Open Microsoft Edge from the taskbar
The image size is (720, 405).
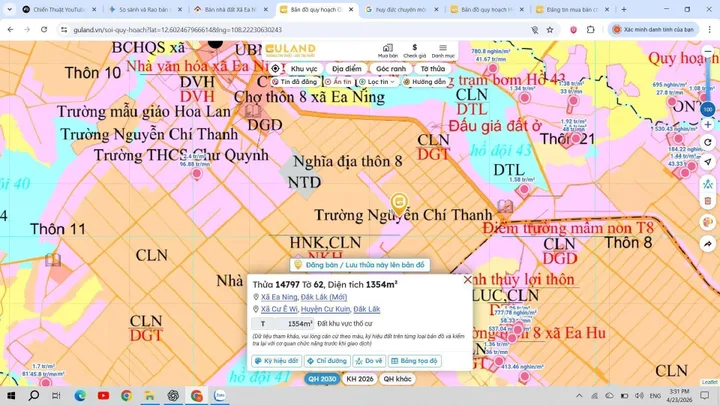pos(80,395)
